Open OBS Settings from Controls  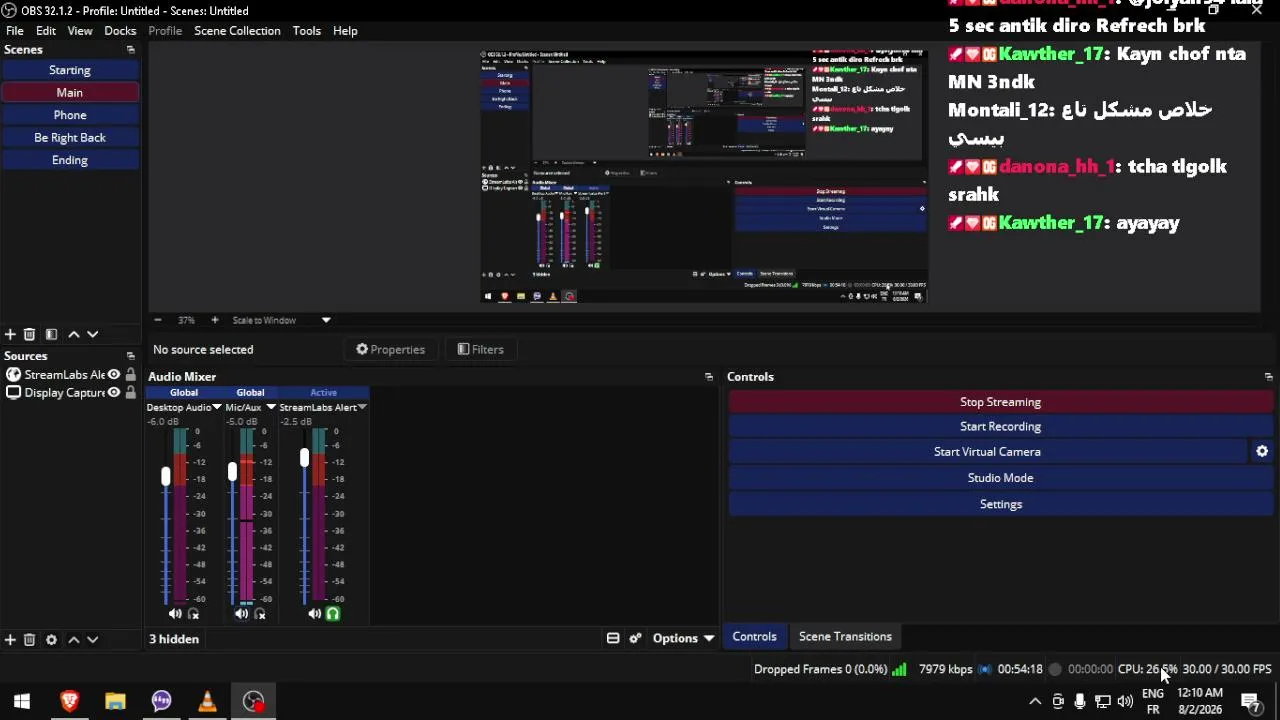[1001, 504]
